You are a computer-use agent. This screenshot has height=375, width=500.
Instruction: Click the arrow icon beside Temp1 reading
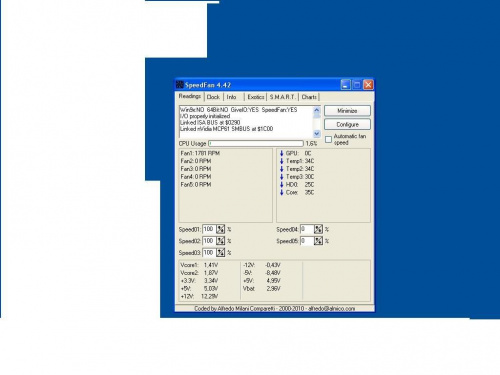click(x=281, y=161)
